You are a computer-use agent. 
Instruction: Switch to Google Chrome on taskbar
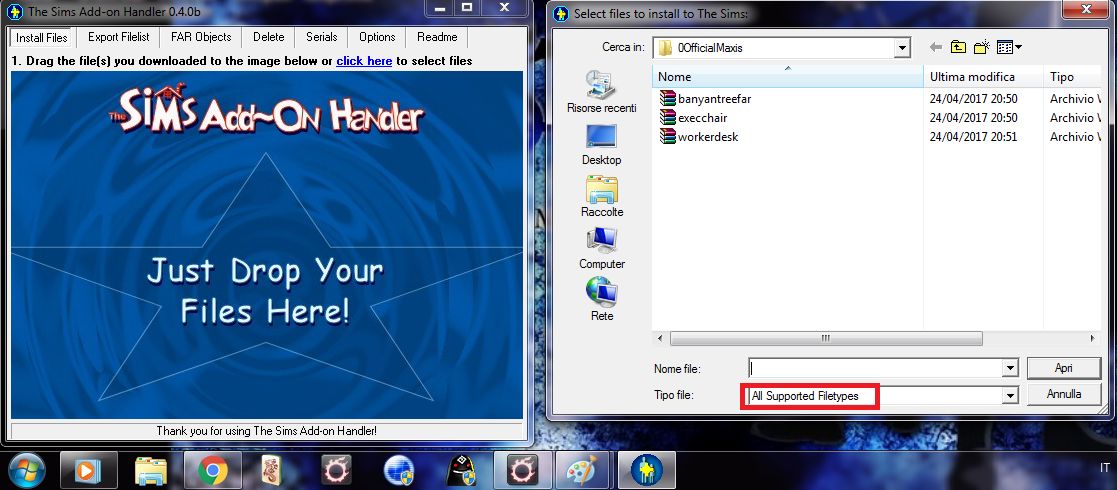212,471
